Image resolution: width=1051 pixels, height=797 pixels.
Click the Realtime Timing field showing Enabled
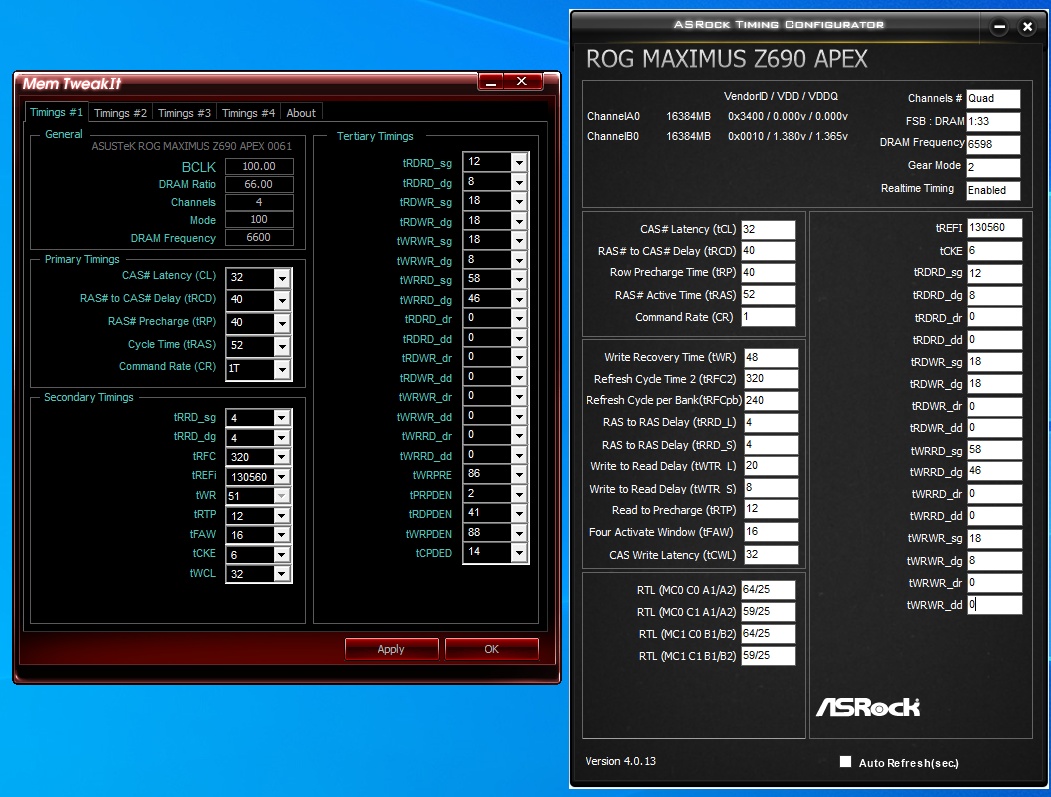(993, 190)
